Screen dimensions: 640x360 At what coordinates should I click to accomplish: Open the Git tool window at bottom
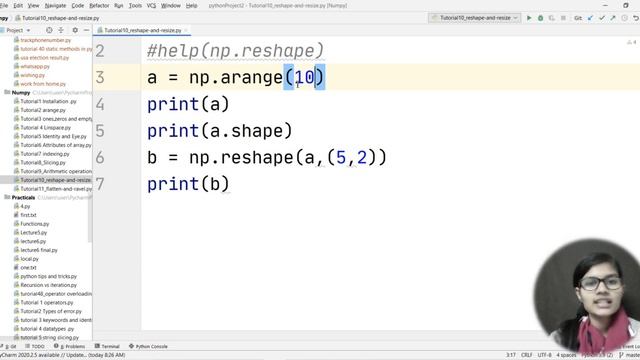point(9,346)
